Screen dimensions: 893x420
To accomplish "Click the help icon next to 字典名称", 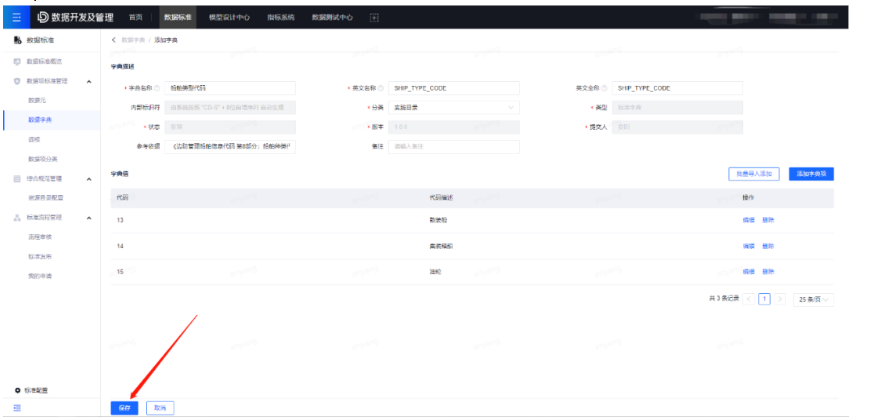I will [157, 88].
